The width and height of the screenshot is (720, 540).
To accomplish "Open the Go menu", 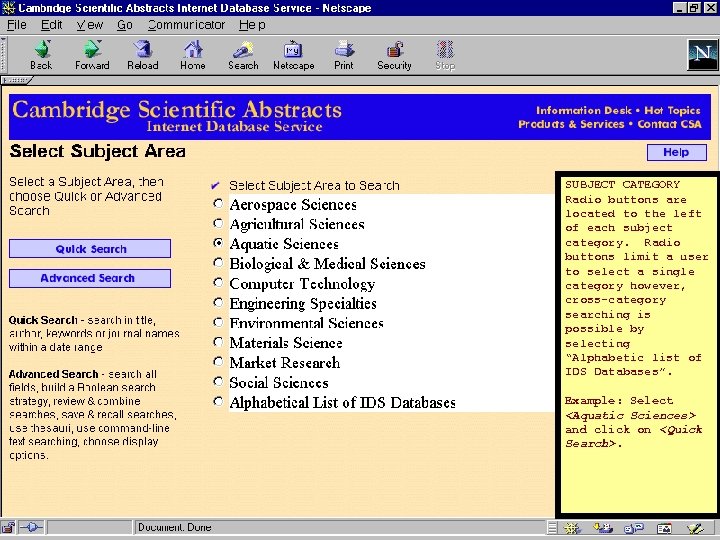I will tap(124, 25).
